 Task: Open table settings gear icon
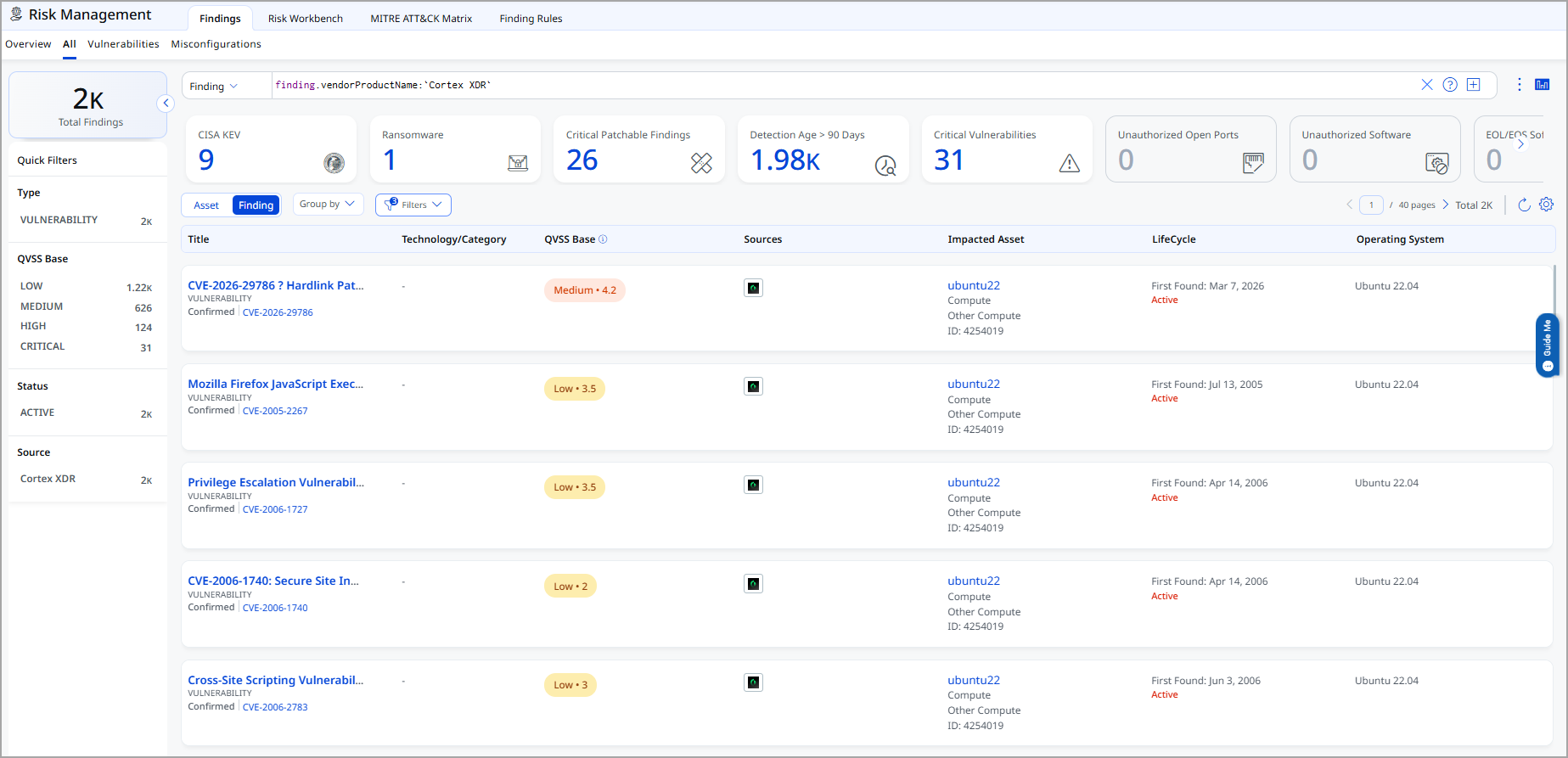[1546, 205]
